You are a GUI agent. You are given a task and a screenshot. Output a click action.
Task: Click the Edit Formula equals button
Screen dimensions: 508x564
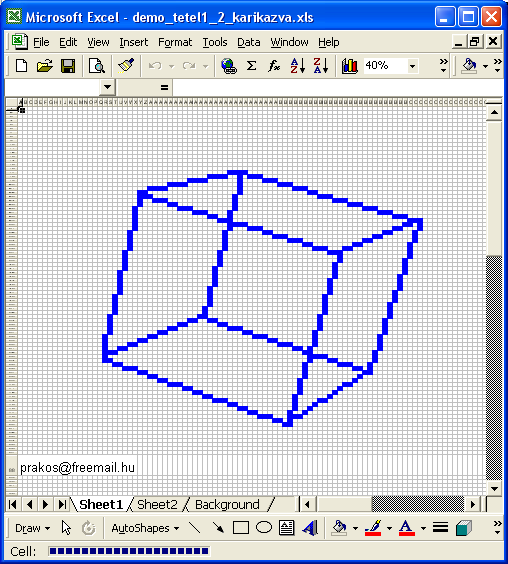pos(164,87)
